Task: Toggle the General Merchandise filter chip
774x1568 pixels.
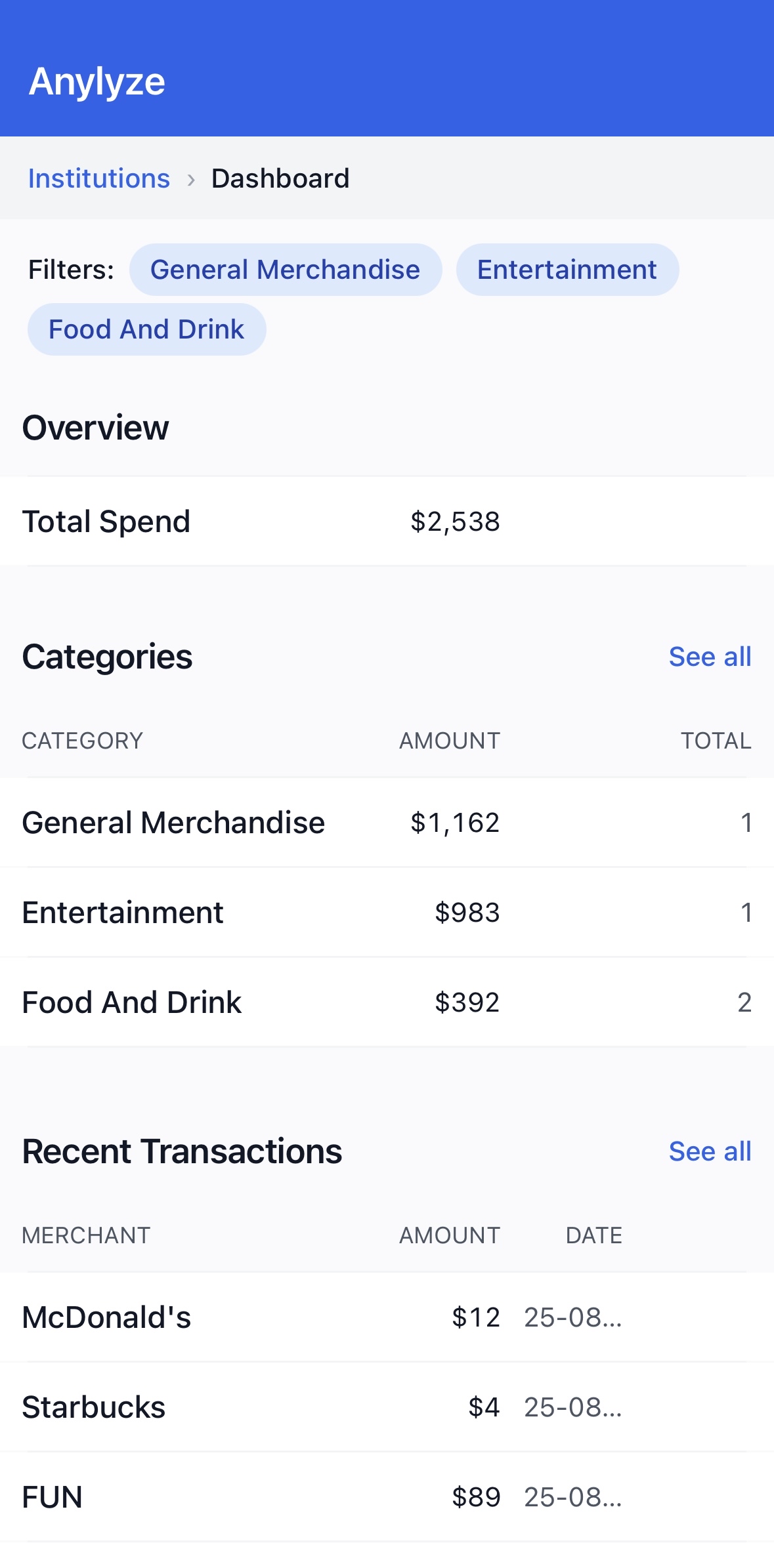Action: pos(286,270)
